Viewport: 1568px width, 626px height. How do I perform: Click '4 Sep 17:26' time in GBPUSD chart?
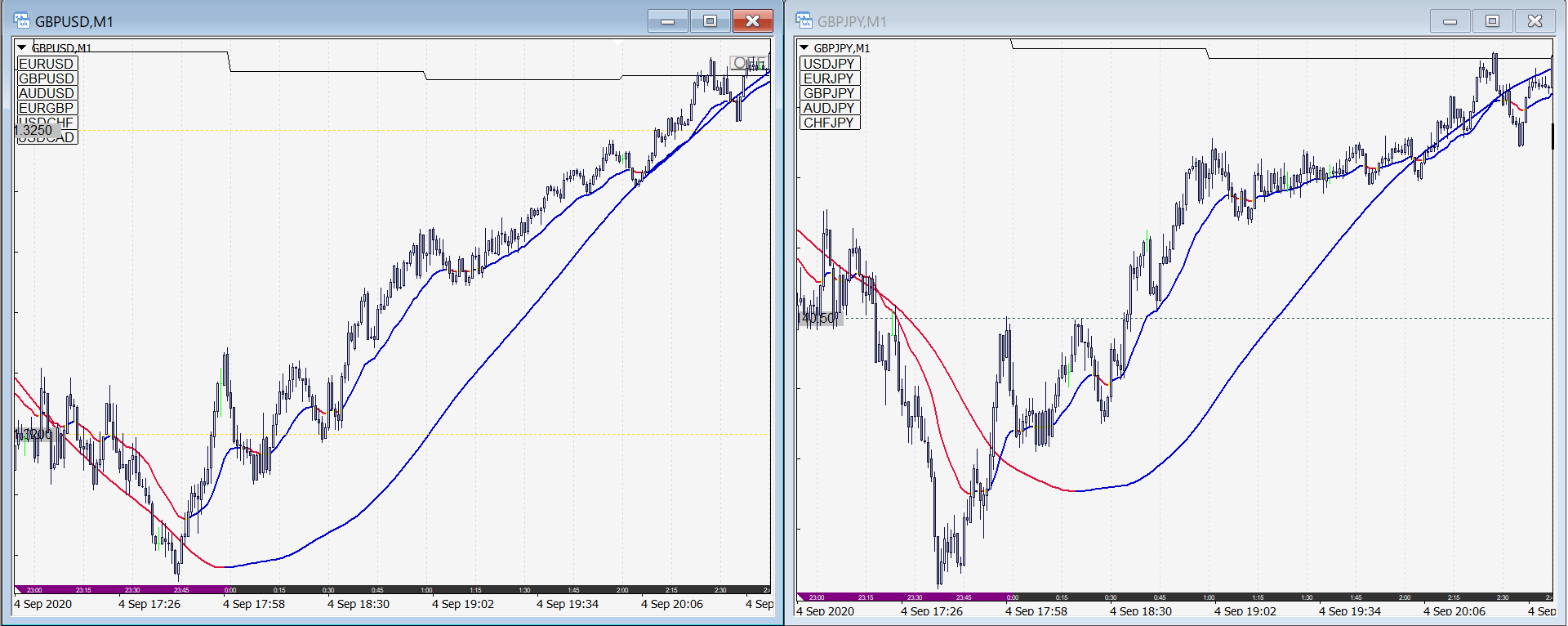click(149, 604)
